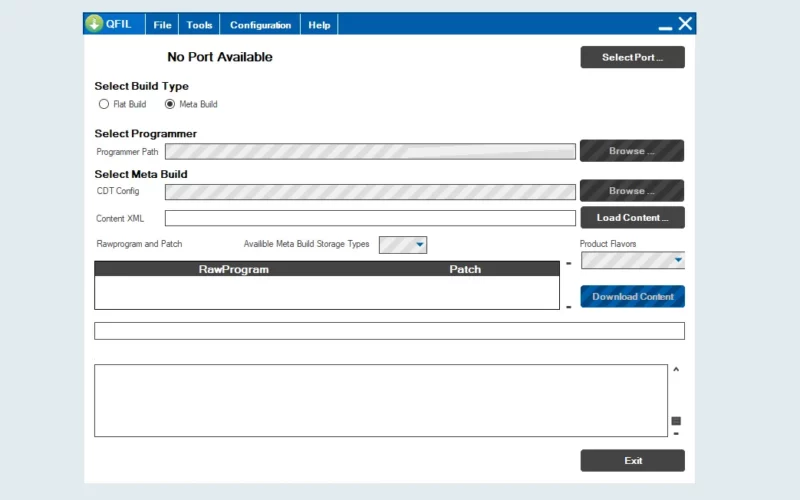
Task: Click the RawProgram column header
Action: pos(234,269)
